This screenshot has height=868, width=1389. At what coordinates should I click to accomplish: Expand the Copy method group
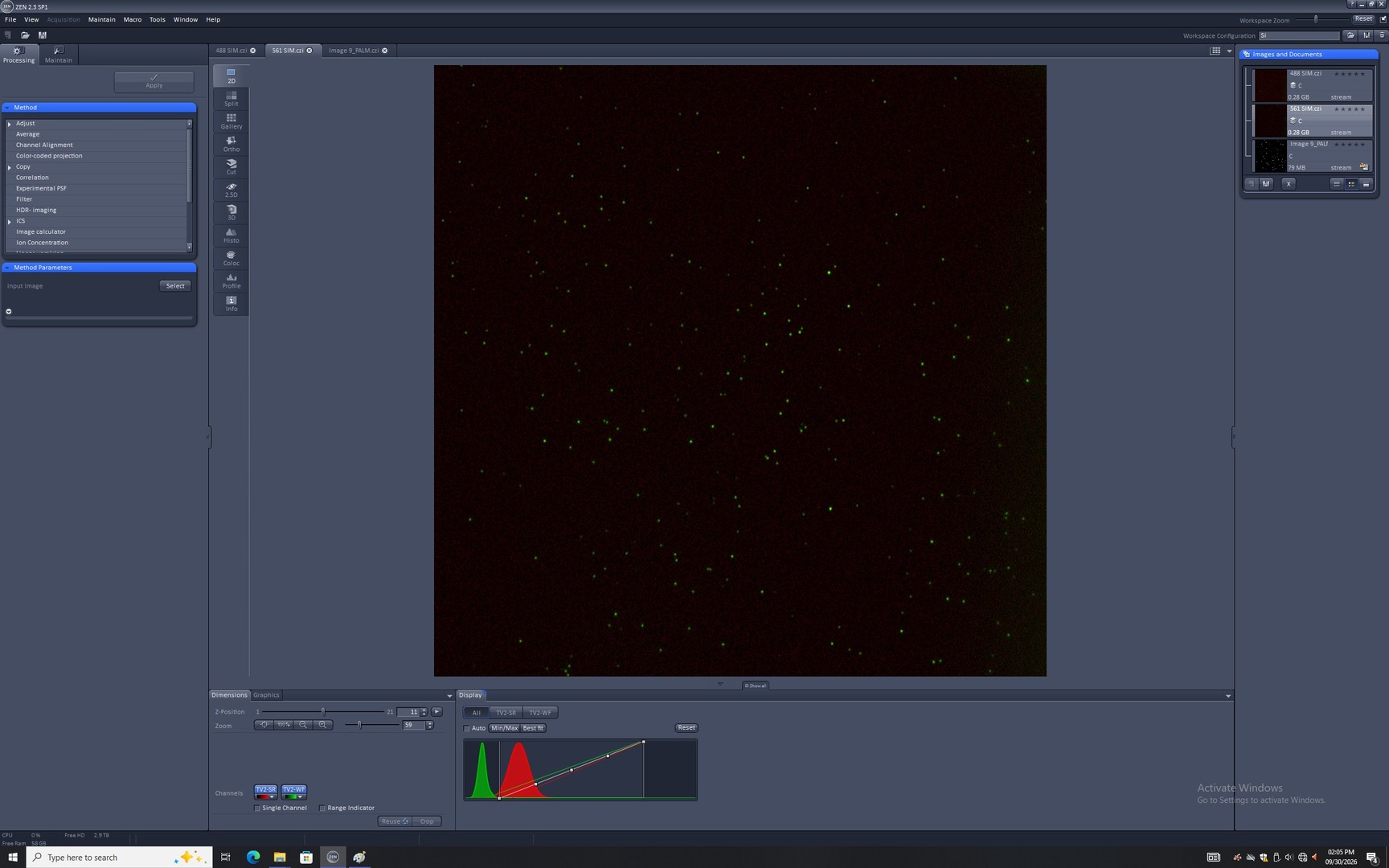pos(10,167)
